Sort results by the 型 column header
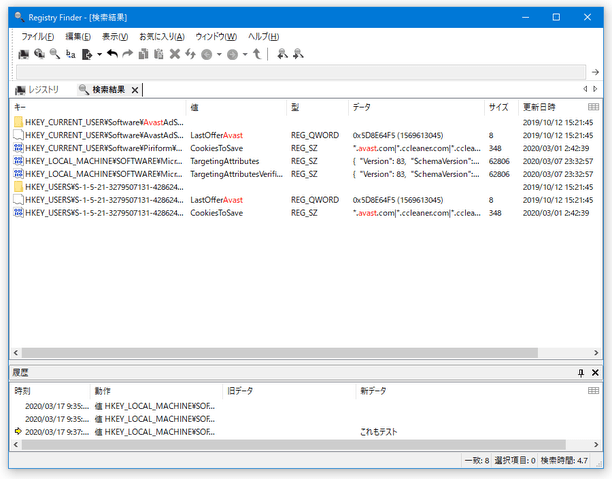Viewport: 612px width, 479px height. pos(318,107)
